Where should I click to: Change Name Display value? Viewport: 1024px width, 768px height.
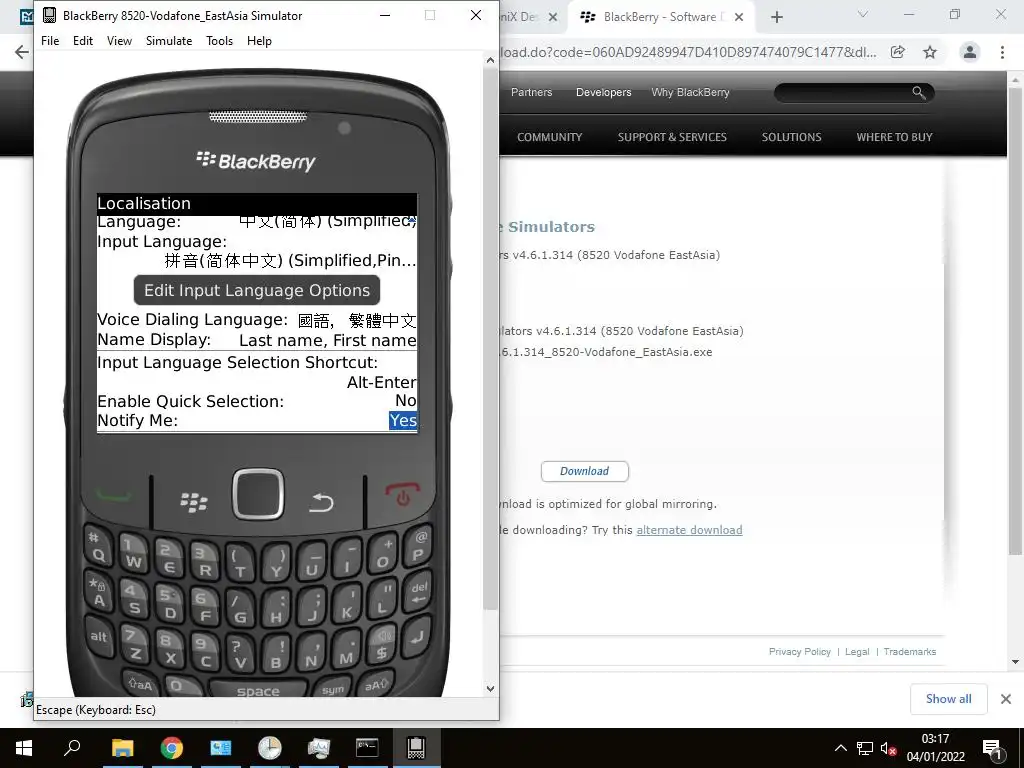pyautogui.click(x=327, y=340)
